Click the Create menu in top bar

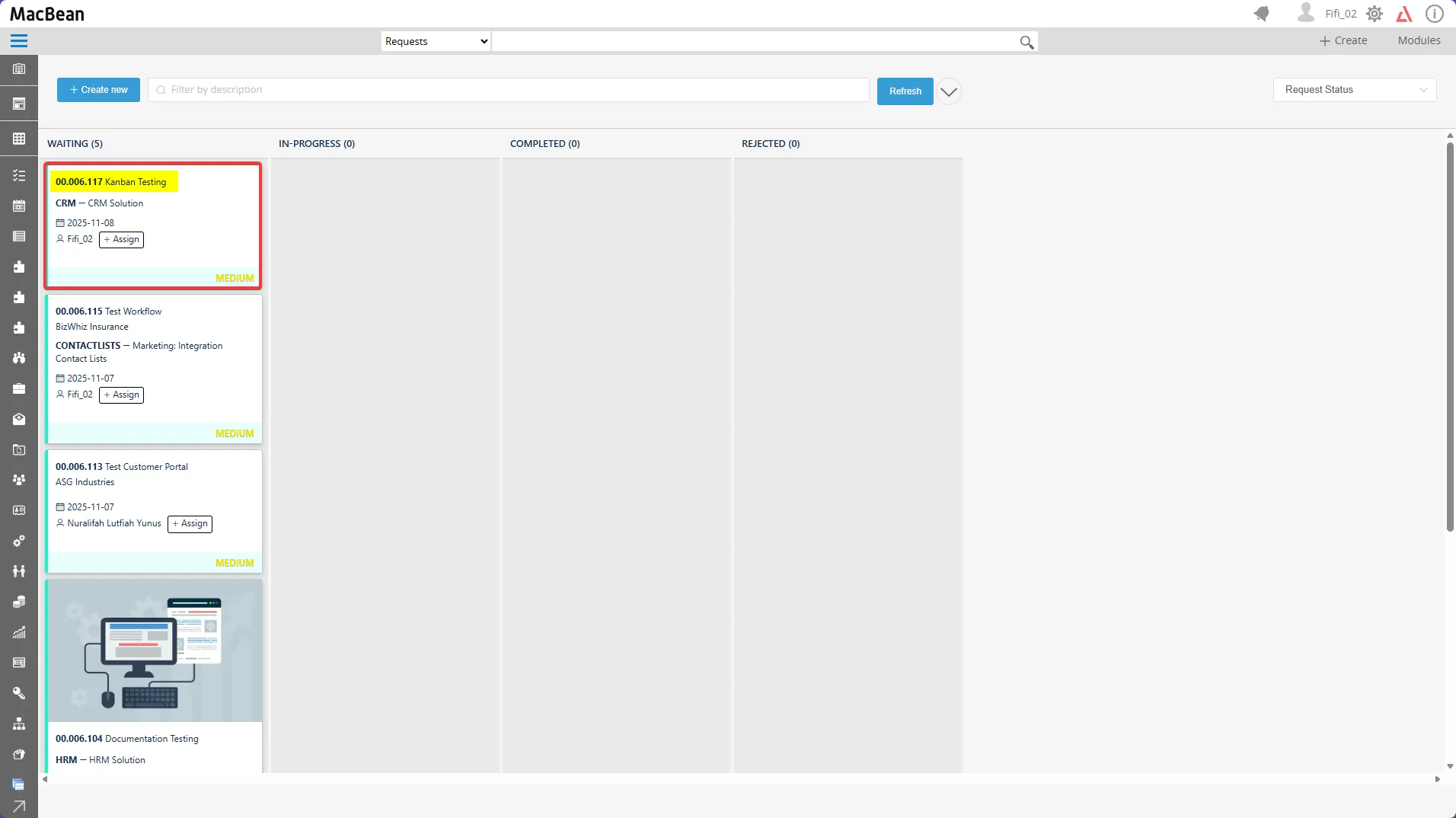(1343, 40)
